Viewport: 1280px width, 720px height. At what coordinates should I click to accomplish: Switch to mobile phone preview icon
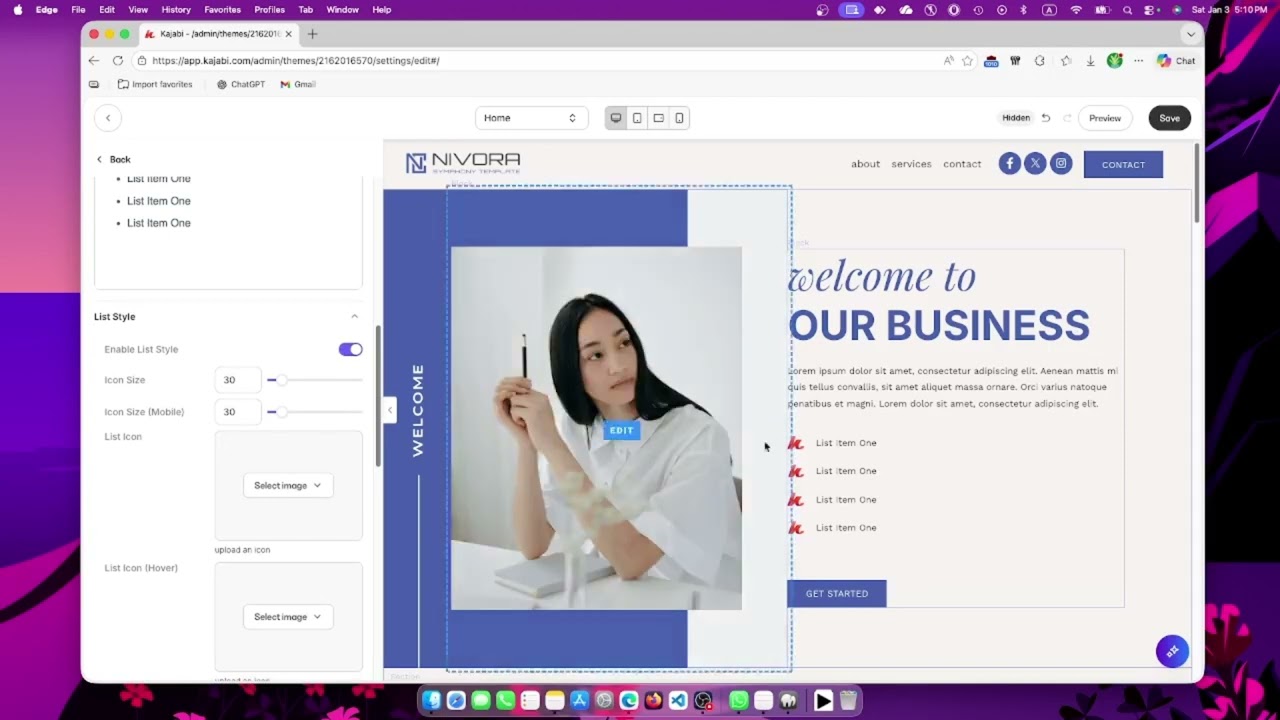[x=679, y=118]
